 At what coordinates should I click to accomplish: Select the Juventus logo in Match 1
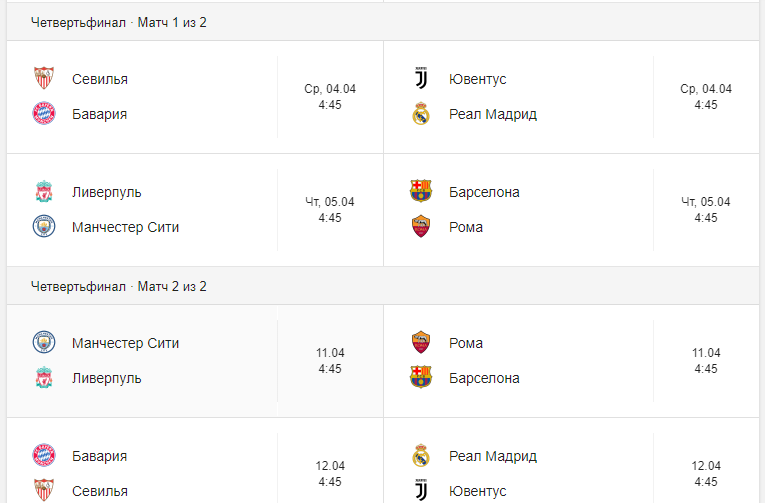pyautogui.click(x=420, y=79)
